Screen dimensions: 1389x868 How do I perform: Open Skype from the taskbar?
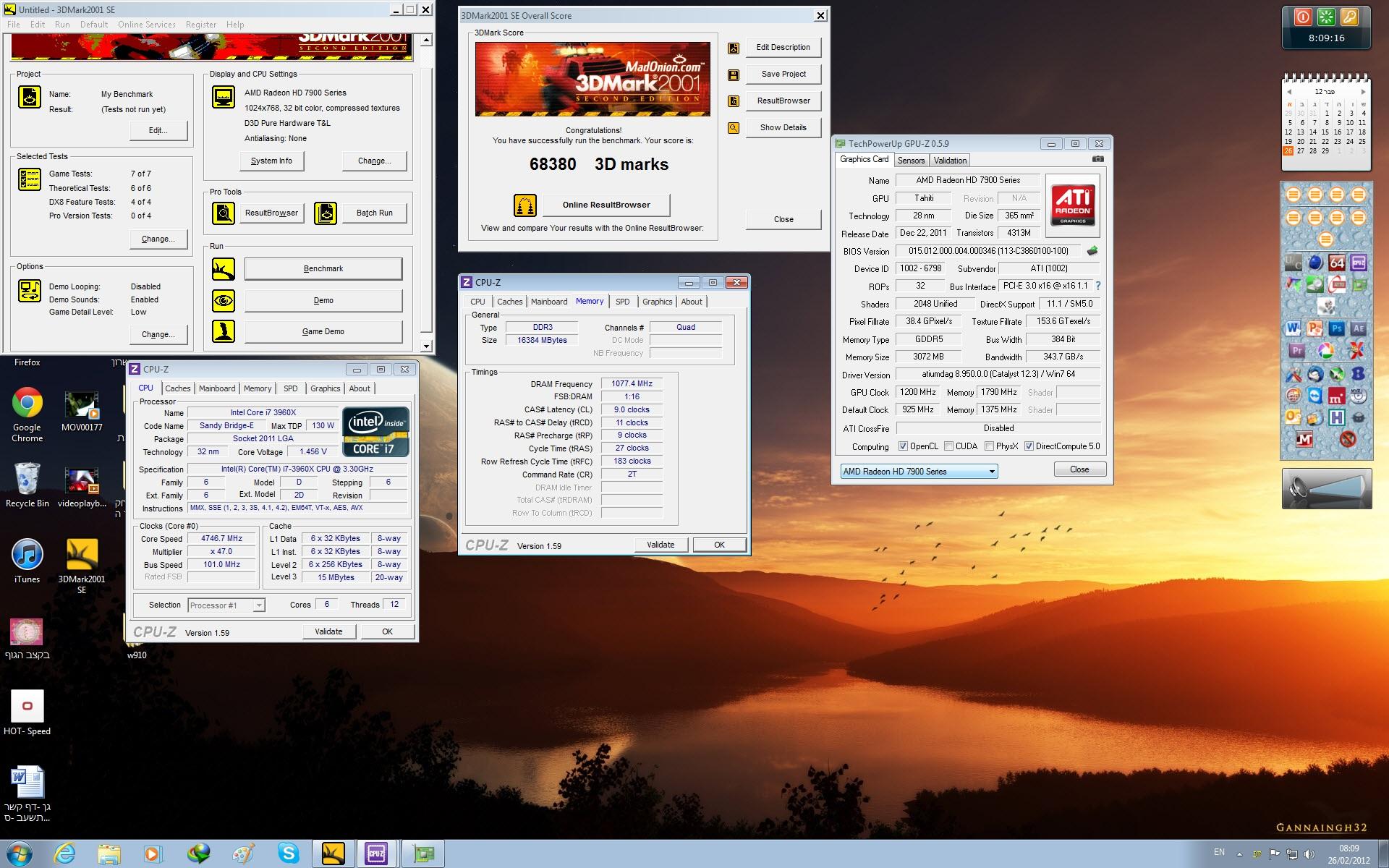[288, 854]
